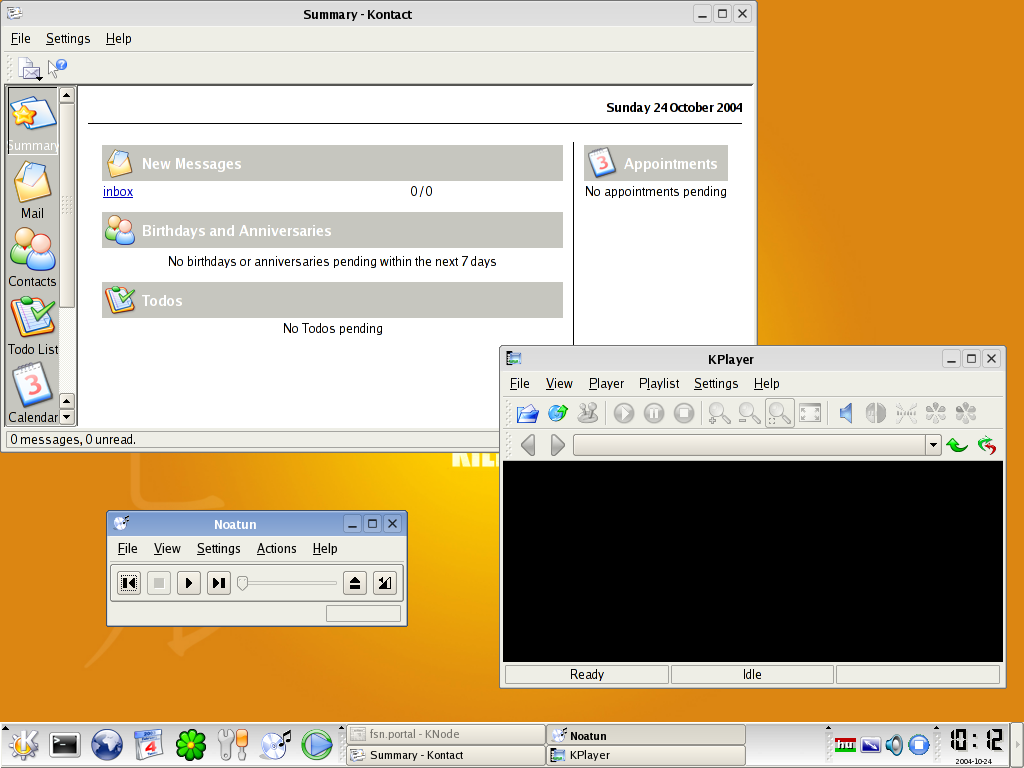Open the File menu in Noatun
The image size is (1024, 768).
coord(127,549)
